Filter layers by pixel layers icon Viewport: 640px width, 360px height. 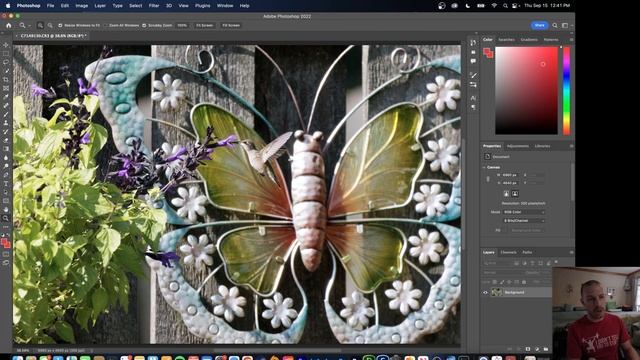coord(516,263)
